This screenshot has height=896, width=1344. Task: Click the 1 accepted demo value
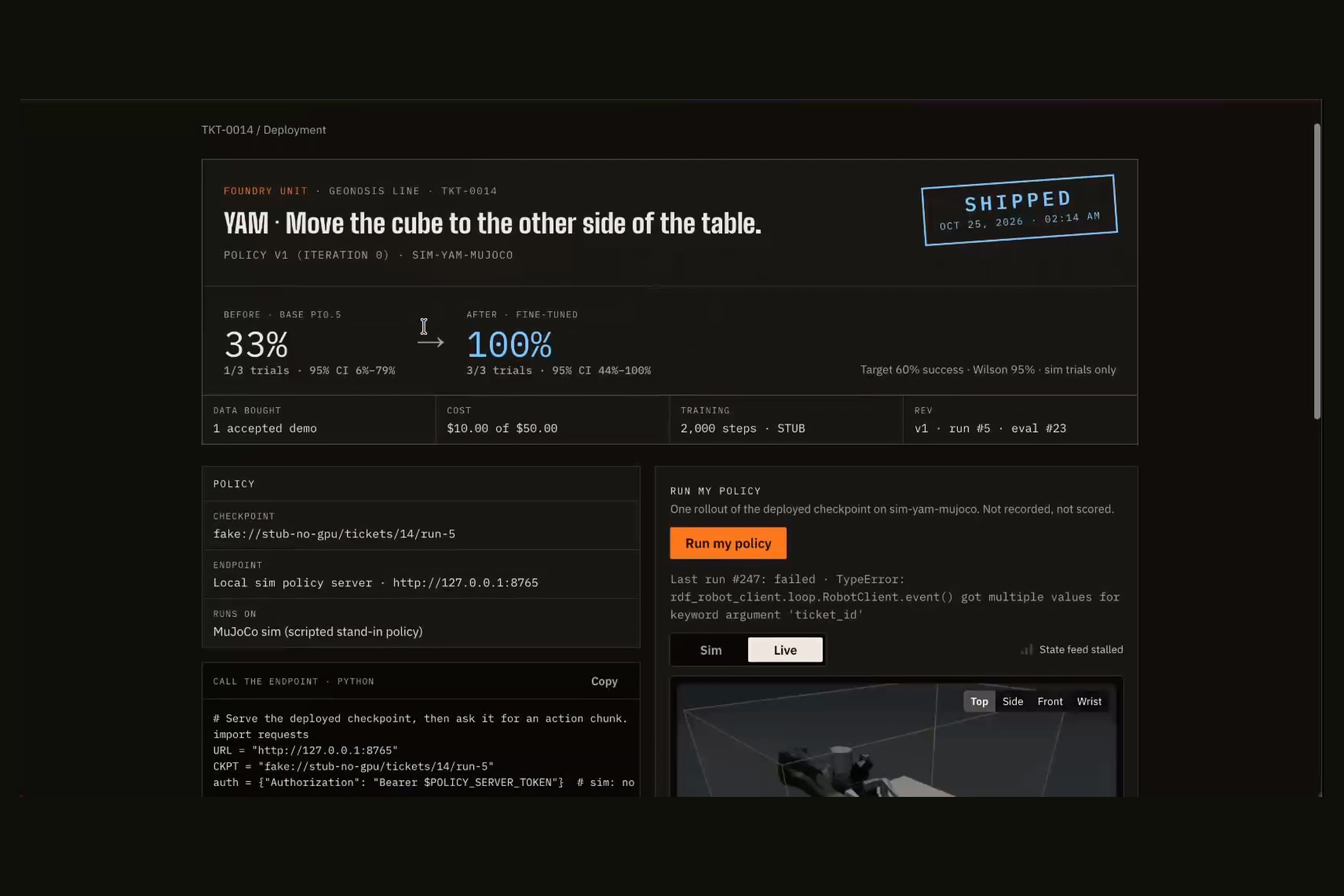click(x=265, y=428)
